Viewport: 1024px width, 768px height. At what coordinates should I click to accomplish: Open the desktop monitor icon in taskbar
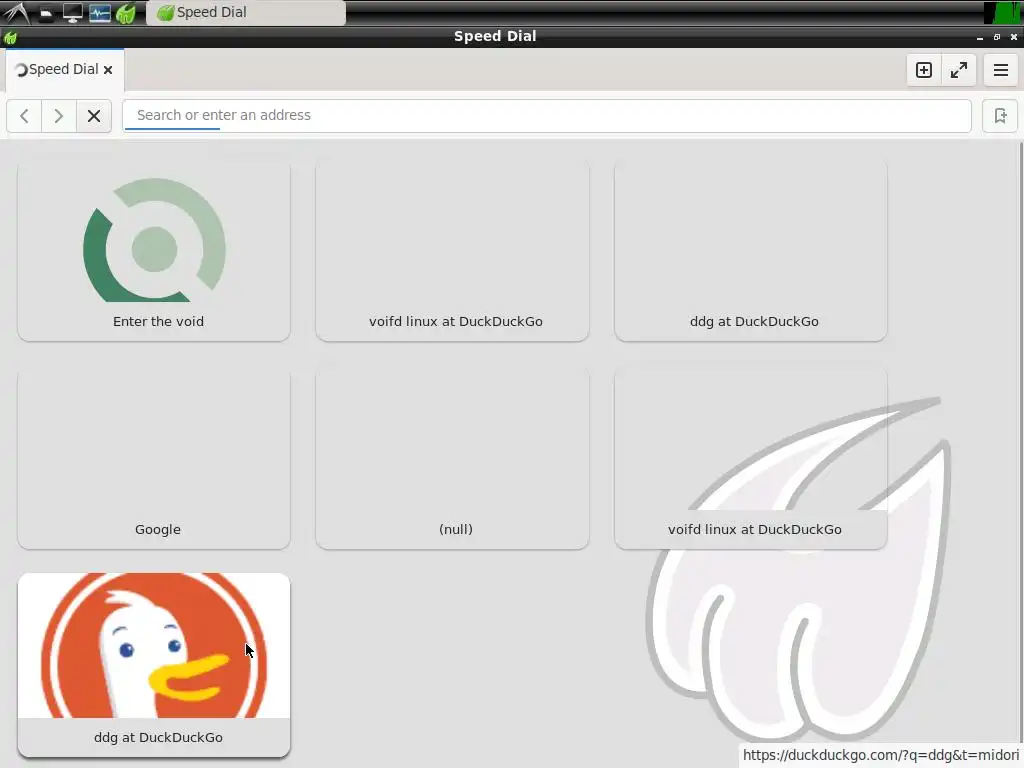(x=72, y=12)
